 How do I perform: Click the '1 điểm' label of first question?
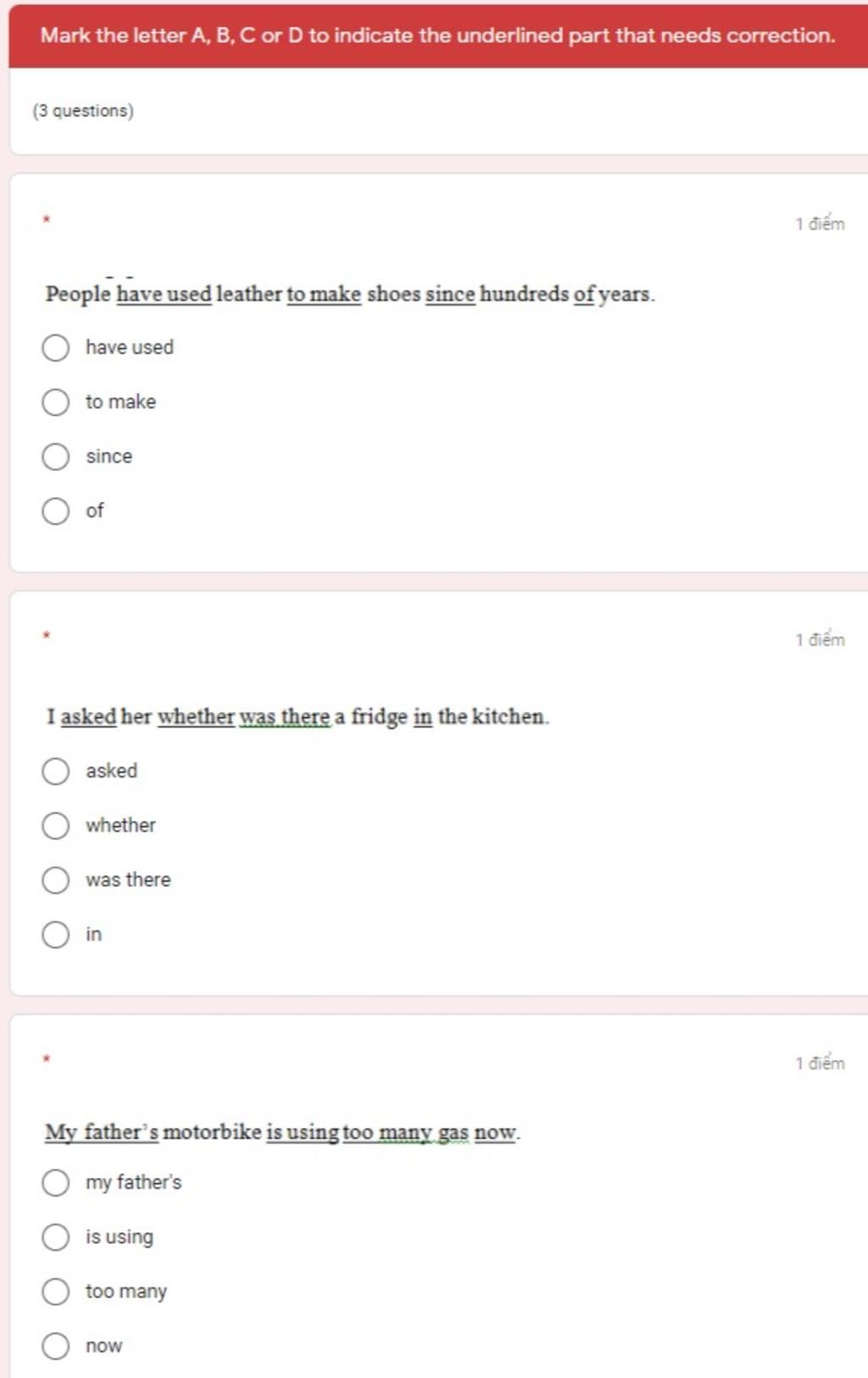click(820, 224)
